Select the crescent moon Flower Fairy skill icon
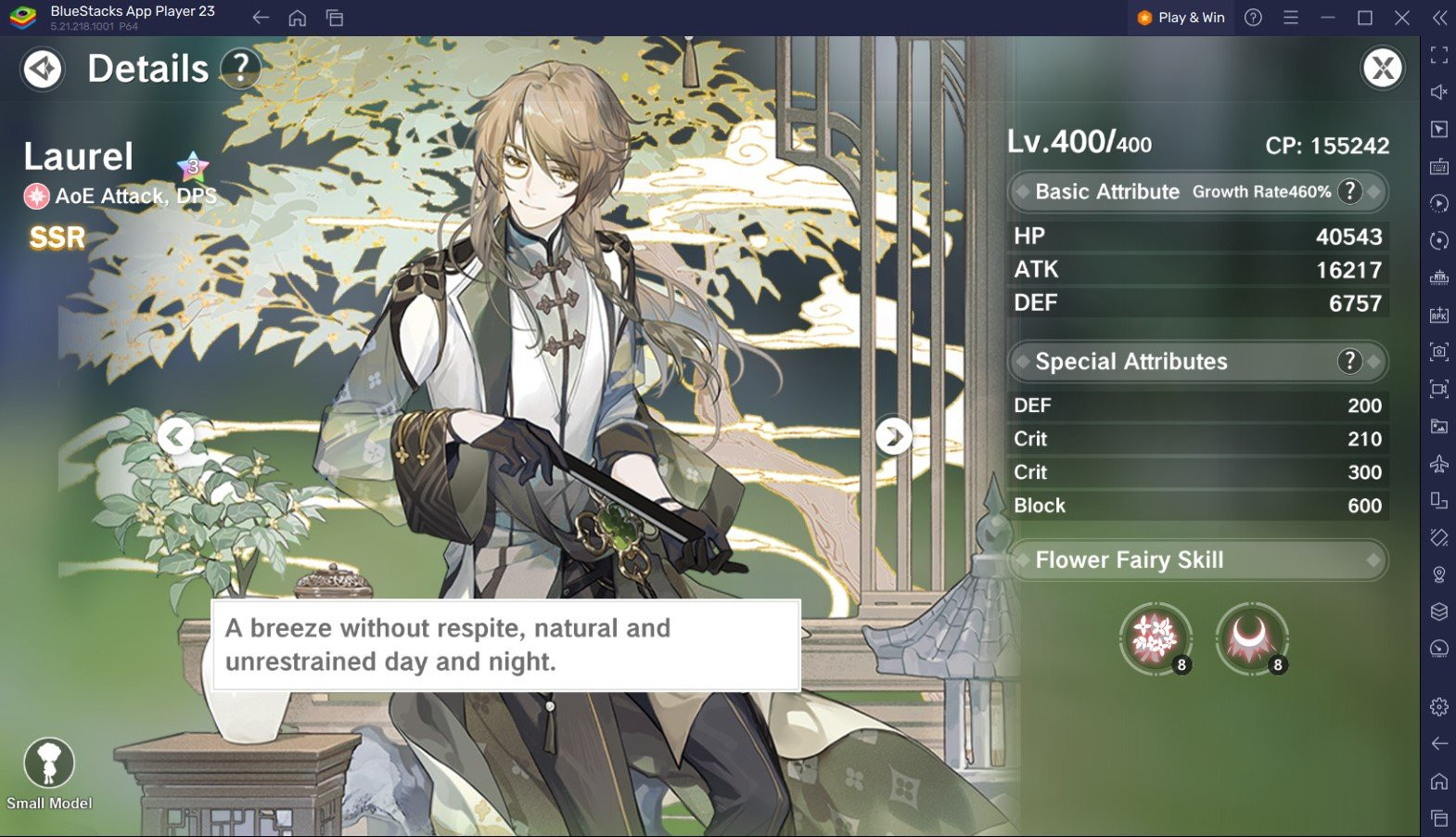 click(1252, 638)
